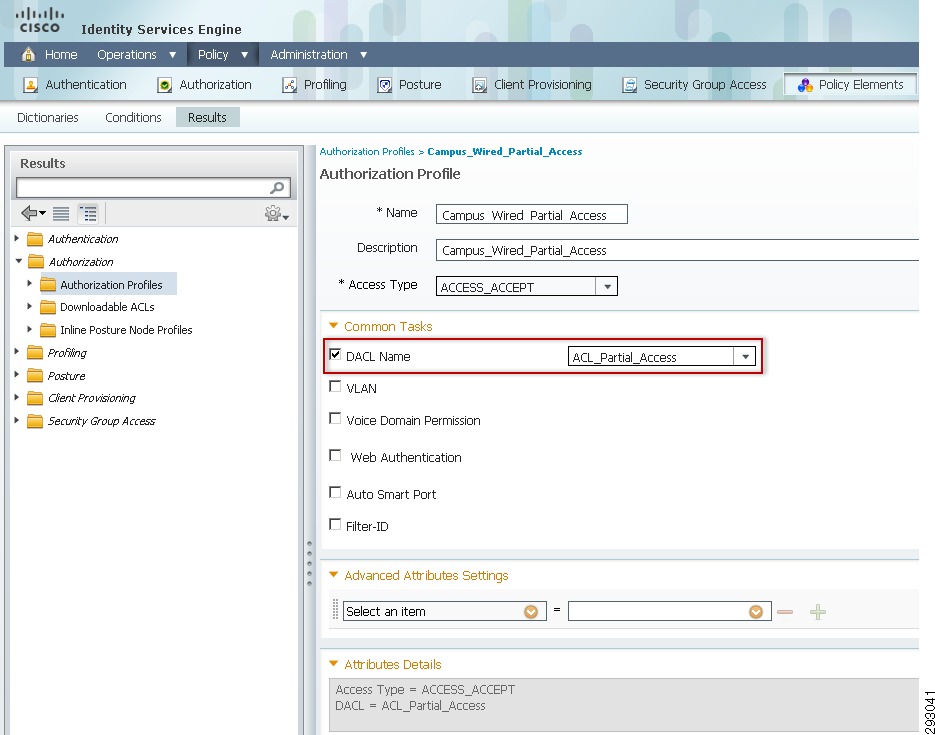Click the Home house icon
The height and width of the screenshot is (735, 935).
click(x=28, y=55)
